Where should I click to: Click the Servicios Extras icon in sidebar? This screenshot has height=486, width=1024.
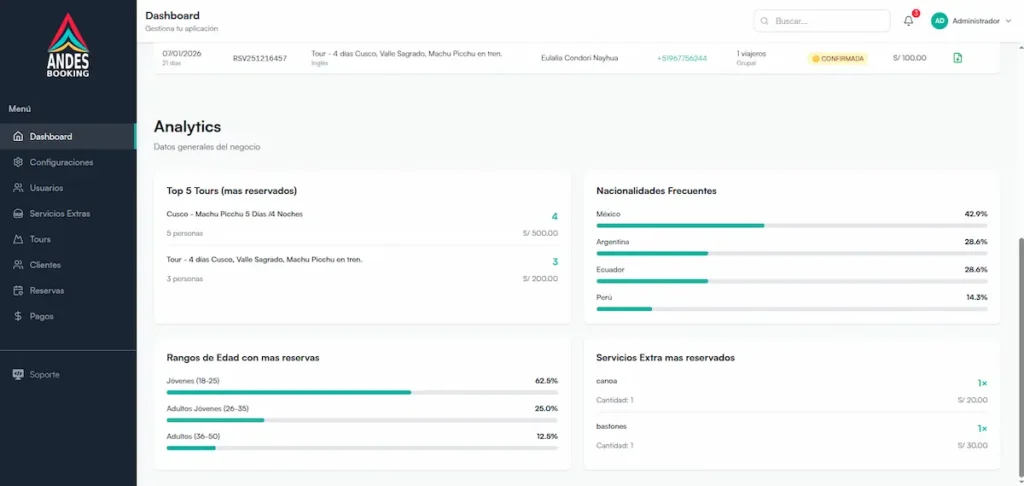pyautogui.click(x=18, y=214)
